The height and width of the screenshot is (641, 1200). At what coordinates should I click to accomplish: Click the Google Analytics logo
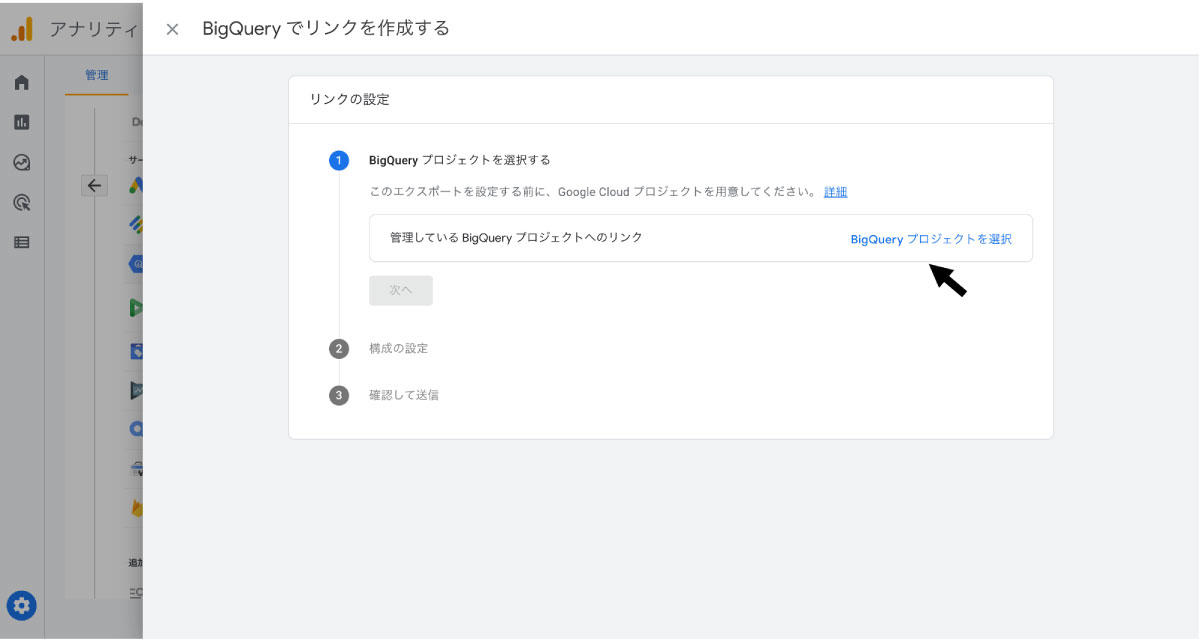coord(22,29)
